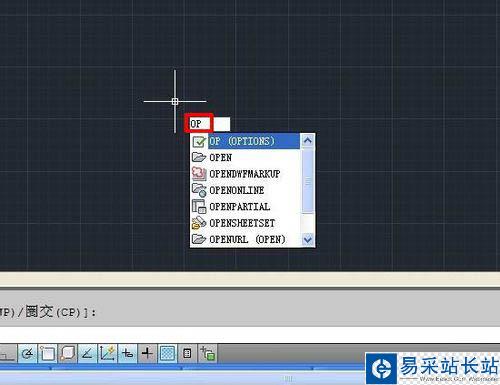Toggle Transparency display status icon
This screenshot has height=385, width=500.
click(x=167, y=353)
